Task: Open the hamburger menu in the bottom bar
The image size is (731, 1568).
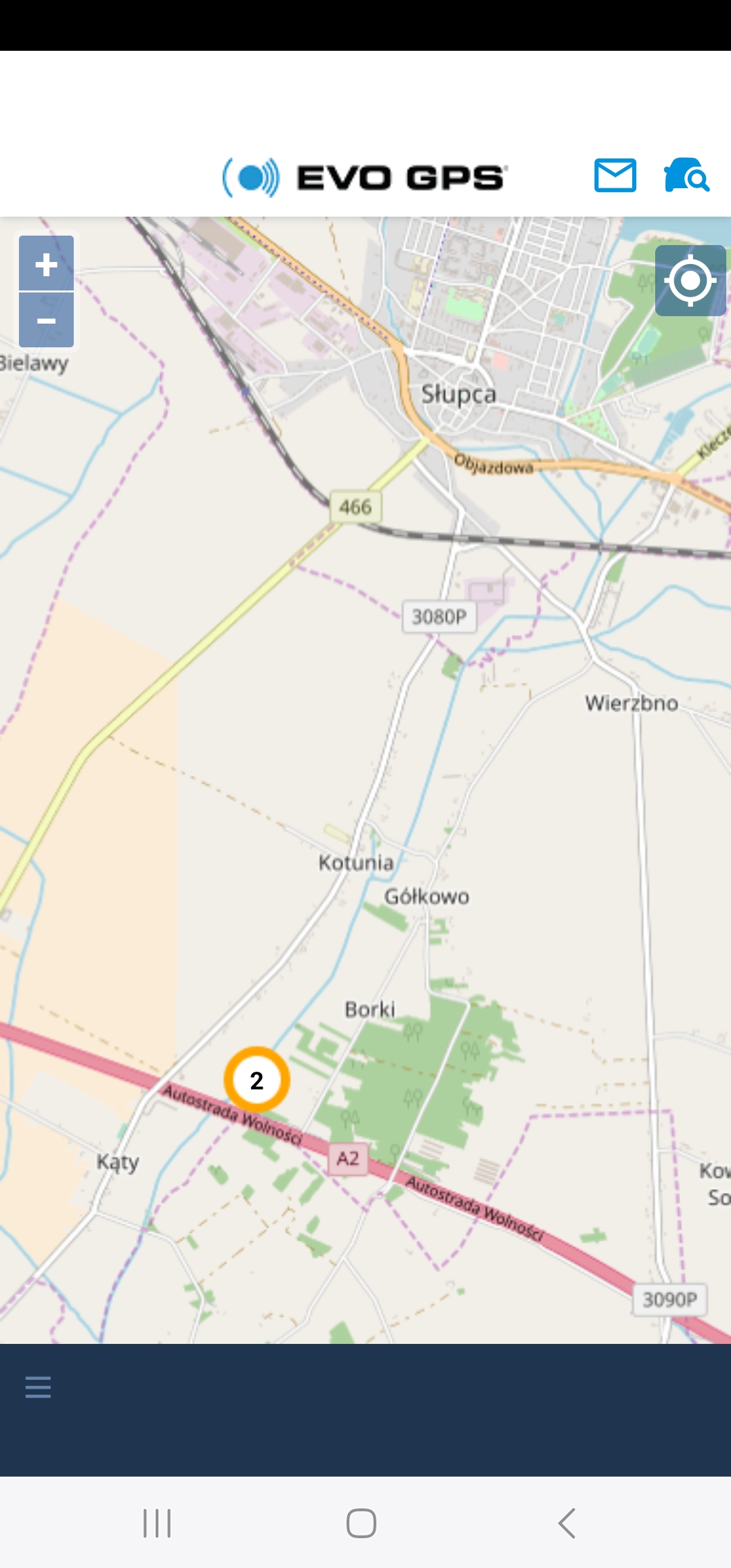Action: click(x=38, y=1387)
